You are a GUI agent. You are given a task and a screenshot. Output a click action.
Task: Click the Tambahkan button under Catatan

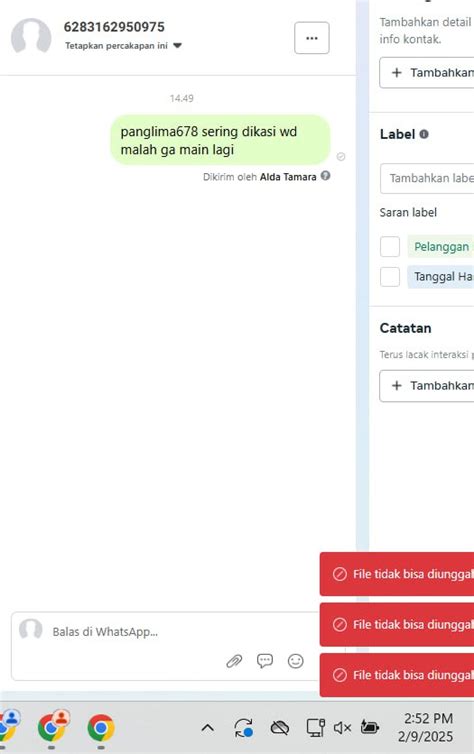pyautogui.click(x=427, y=386)
